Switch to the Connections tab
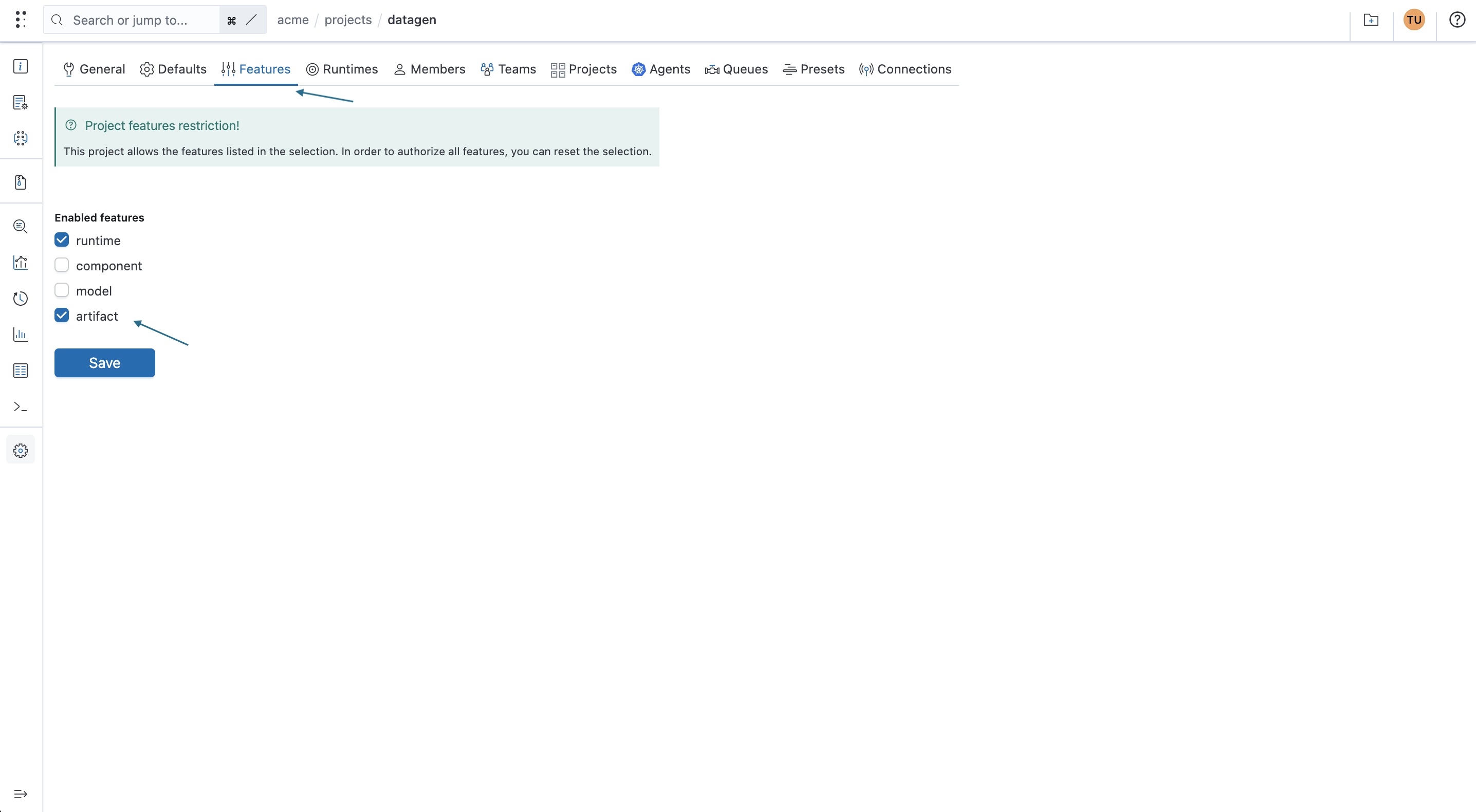Viewport: 1476px width, 812px height. (x=906, y=69)
